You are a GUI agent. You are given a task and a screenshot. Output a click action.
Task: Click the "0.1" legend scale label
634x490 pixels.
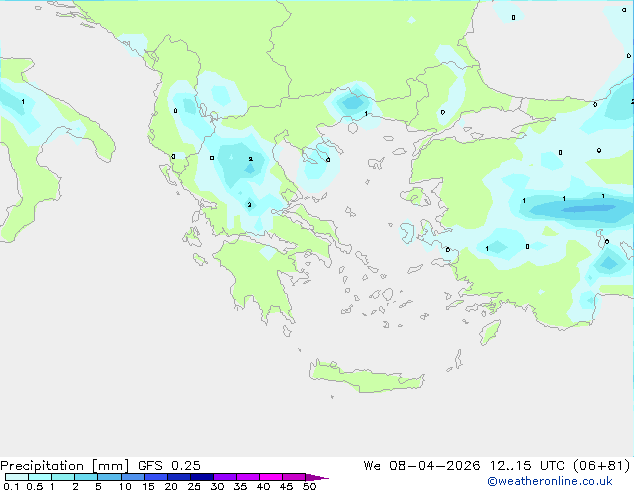tap(11, 486)
